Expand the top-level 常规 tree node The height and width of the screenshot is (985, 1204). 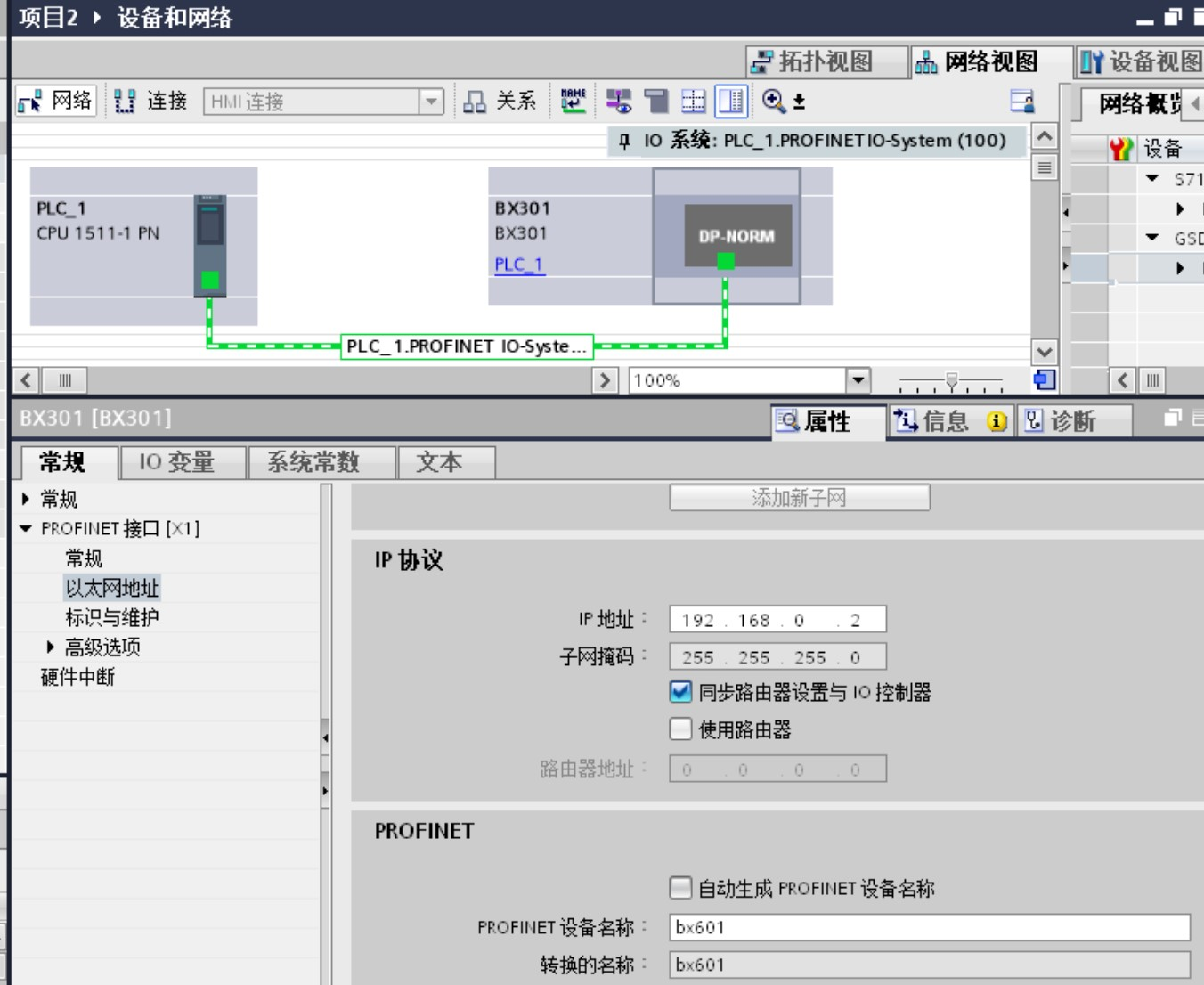(26, 499)
